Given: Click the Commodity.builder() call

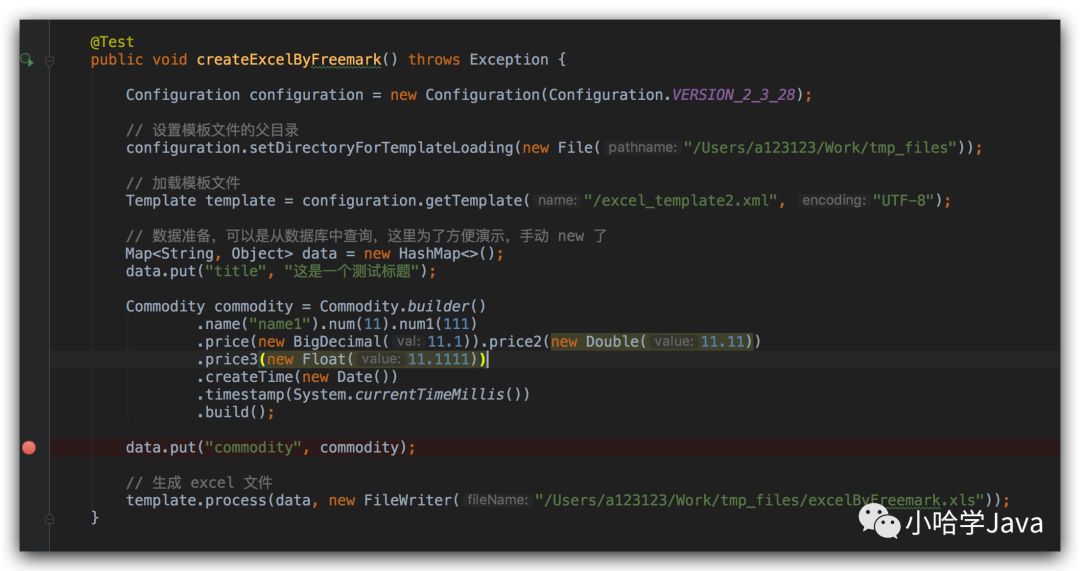Looking at the screenshot, I should (402, 307).
